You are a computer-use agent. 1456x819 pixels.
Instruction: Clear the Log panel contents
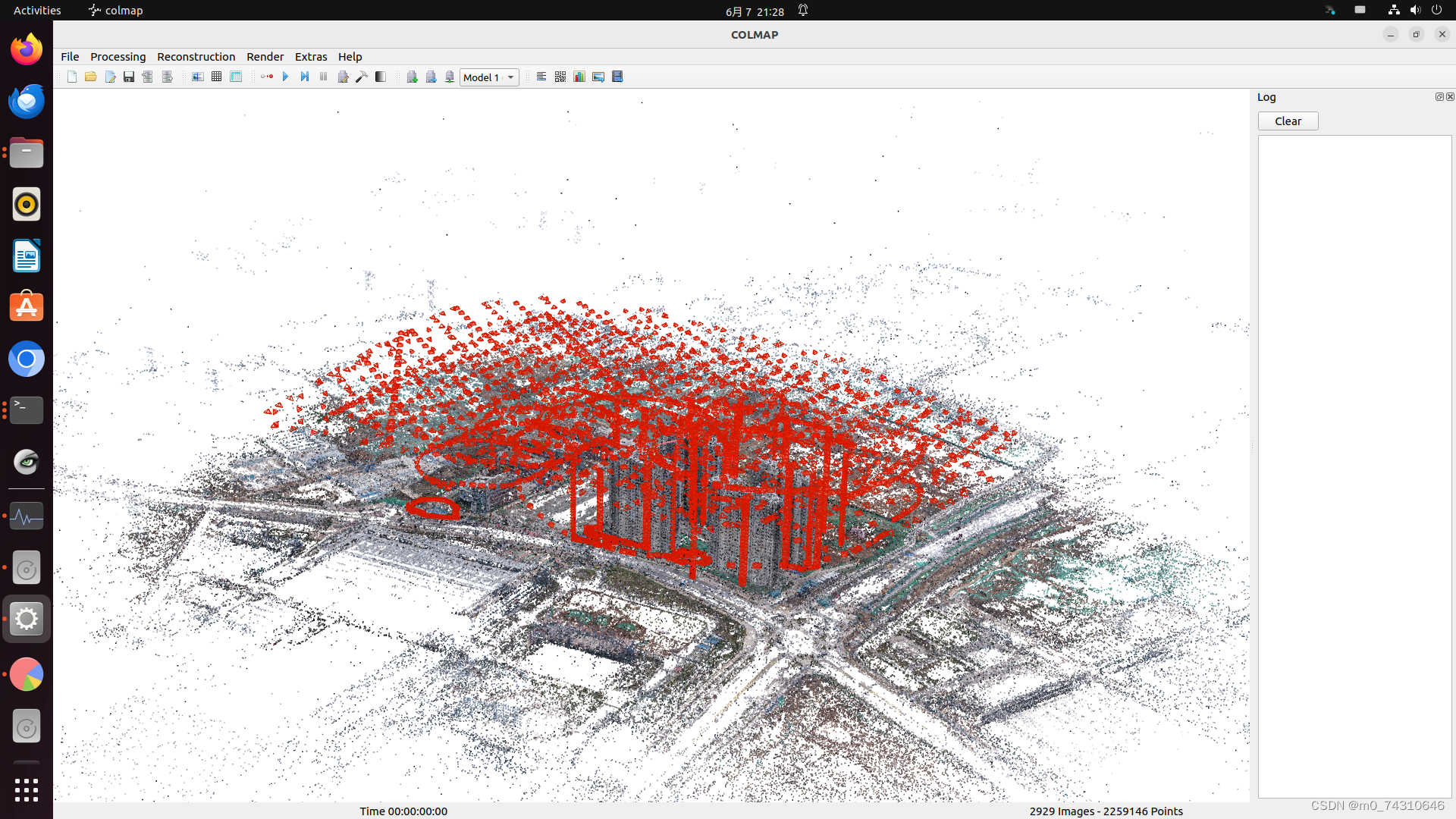click(x=1288, y=121)
